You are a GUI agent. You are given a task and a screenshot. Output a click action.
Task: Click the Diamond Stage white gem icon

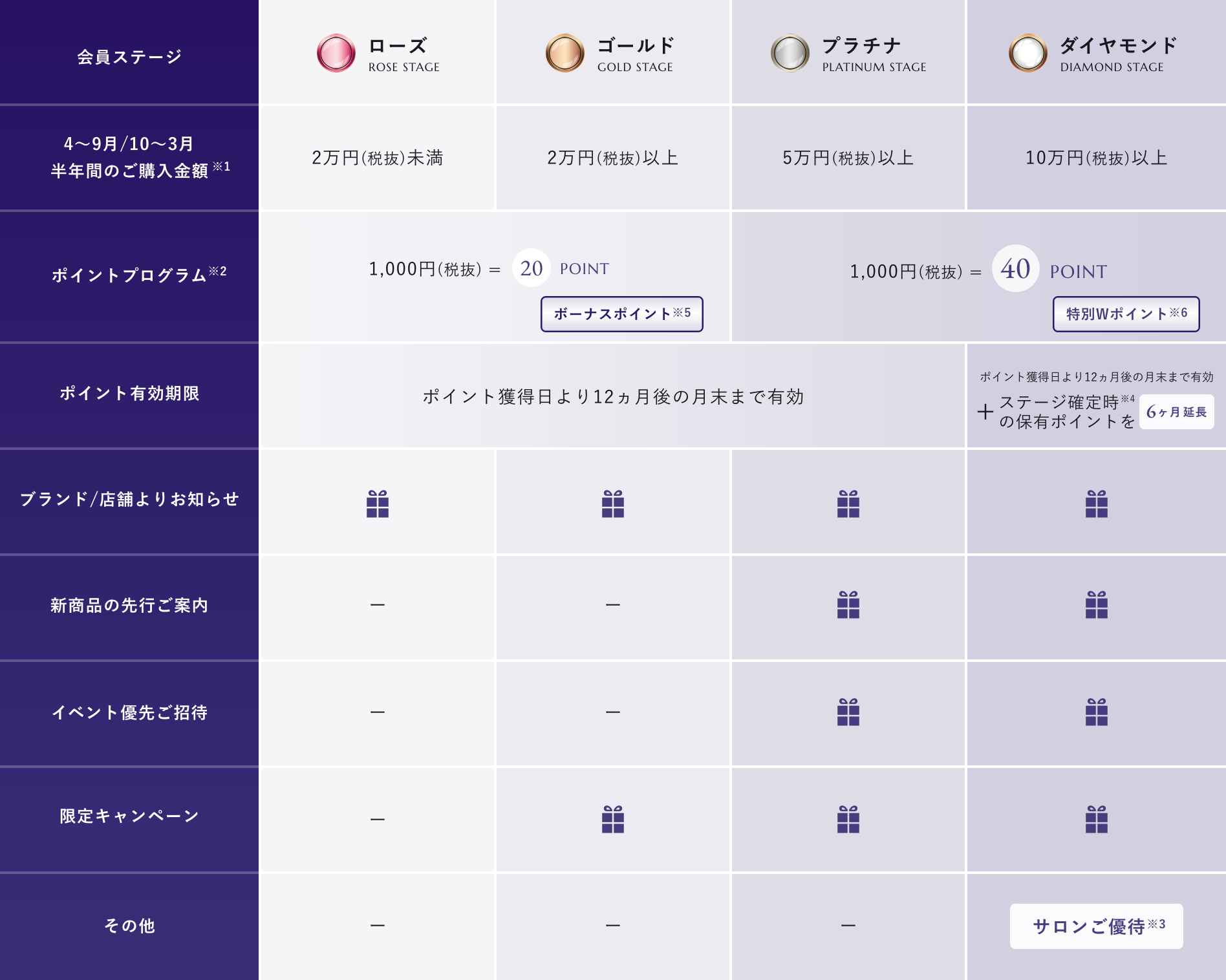tap(1027, 53)
